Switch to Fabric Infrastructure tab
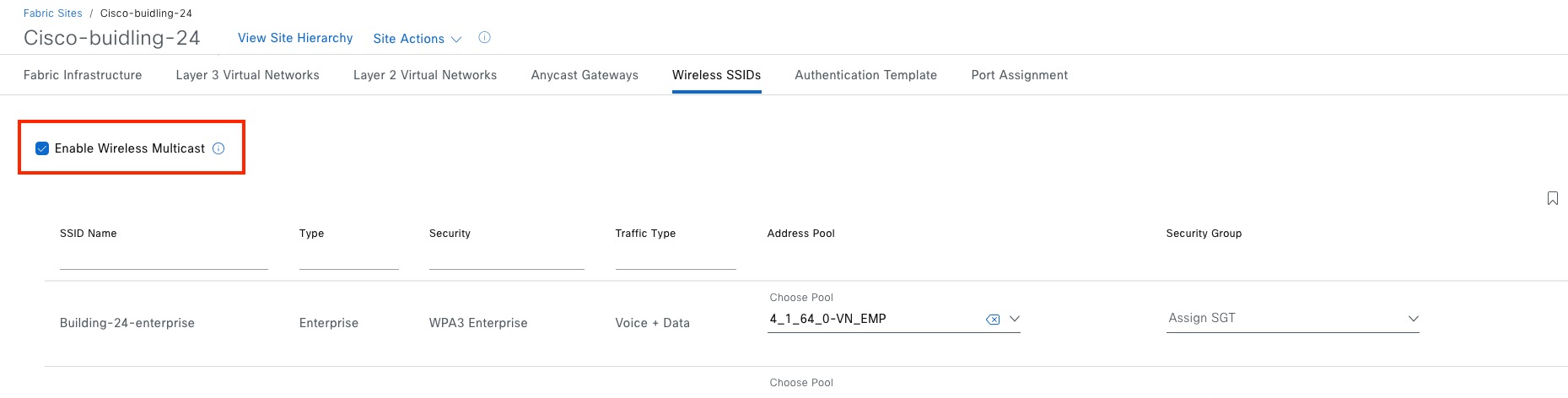This screenshot has width=1568, height=398. pos(83,75)
